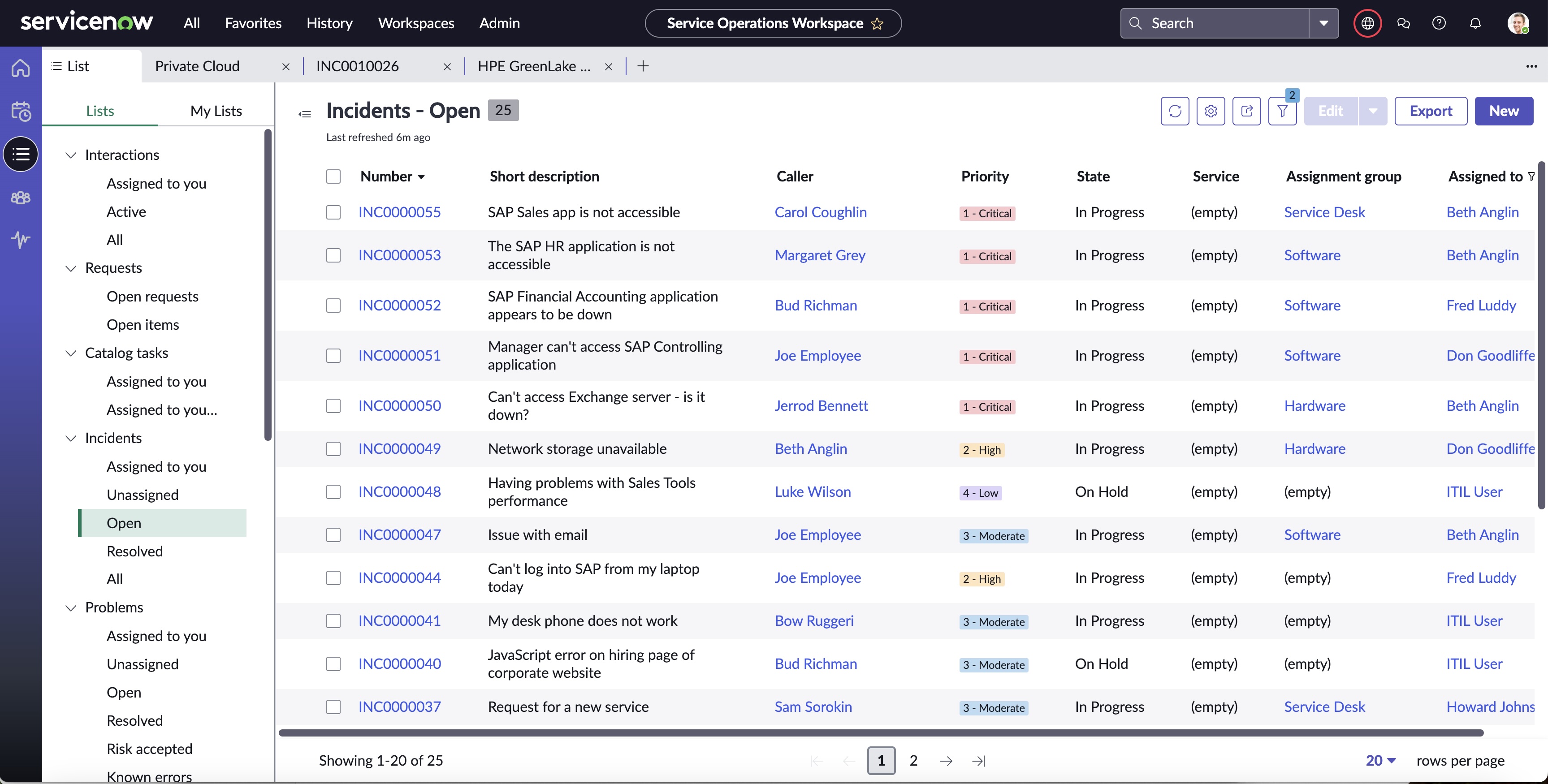Click the share list icon
This screenshot has height=784, width=1548.
[x=1246, y=111]
